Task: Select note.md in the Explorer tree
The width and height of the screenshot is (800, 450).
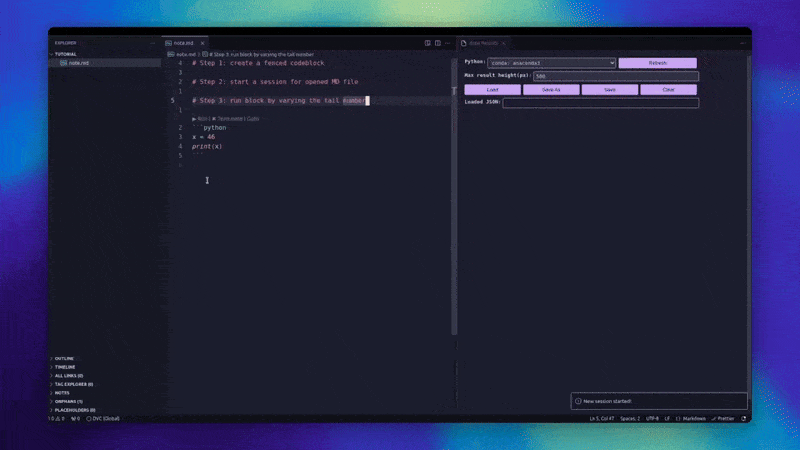Action: 105,63
